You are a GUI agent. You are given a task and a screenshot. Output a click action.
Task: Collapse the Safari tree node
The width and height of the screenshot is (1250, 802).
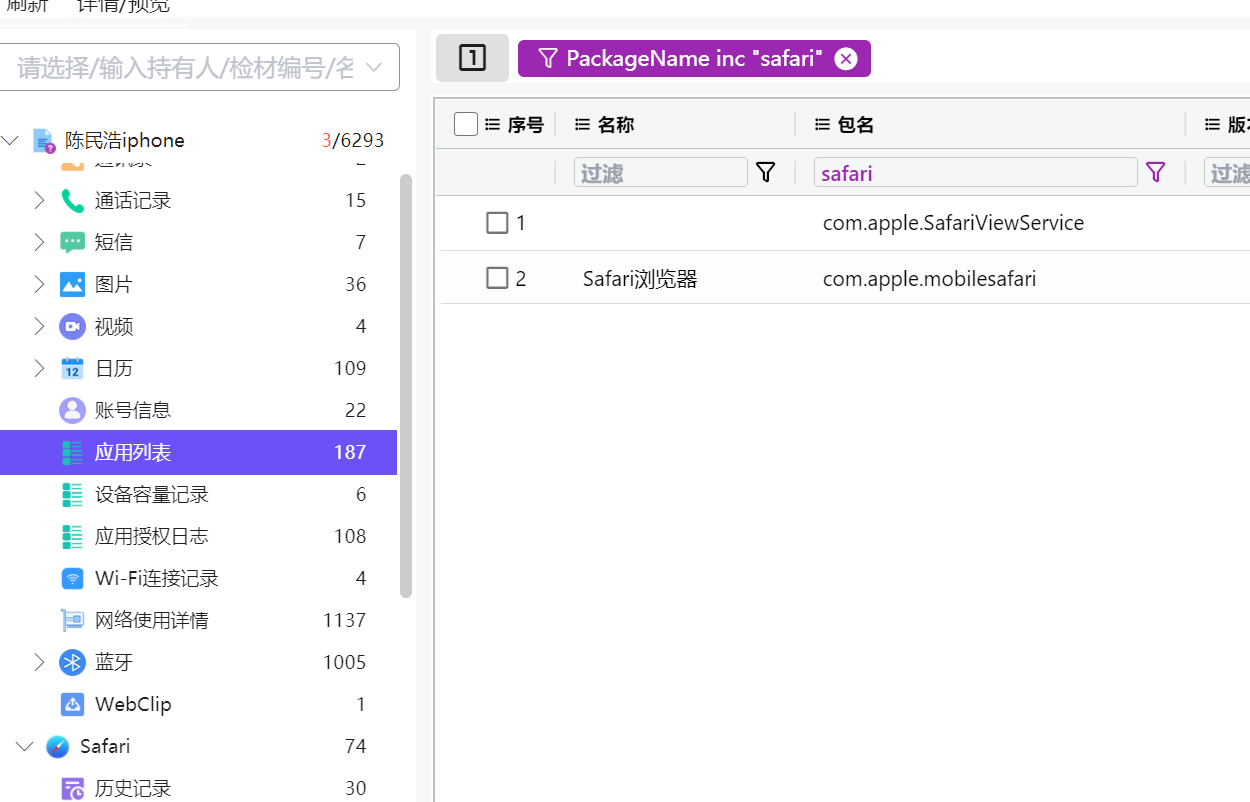(x=25, y=746)
